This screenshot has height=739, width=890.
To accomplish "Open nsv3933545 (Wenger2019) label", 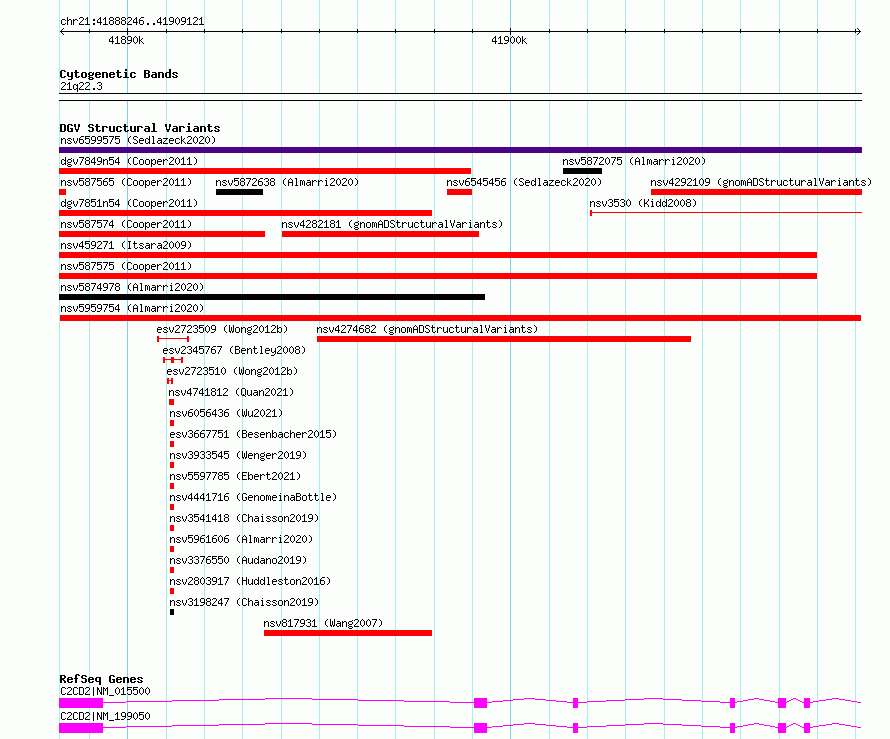I will (238, 455).
